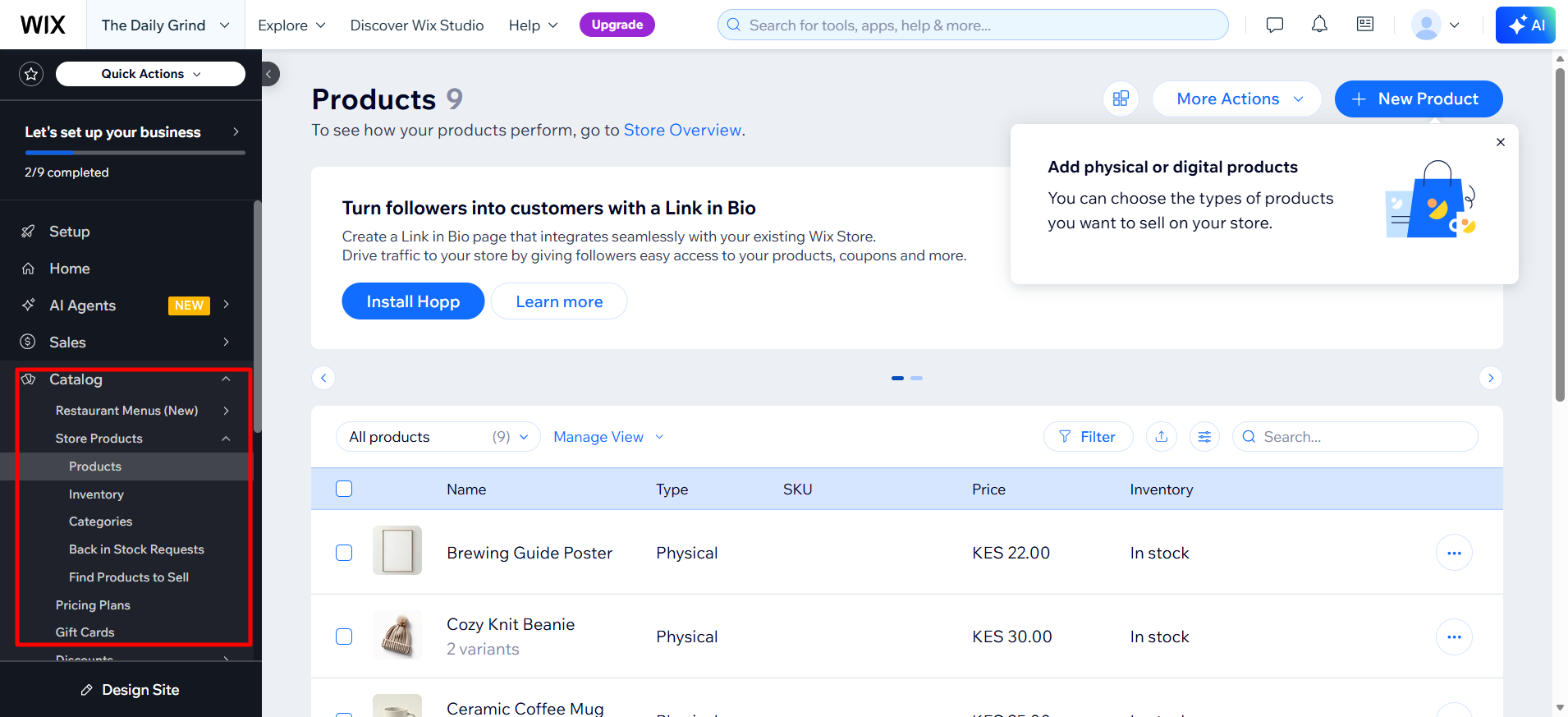
Task: Open the Quick Actions dropdown
Action: [x=150, y=74]
